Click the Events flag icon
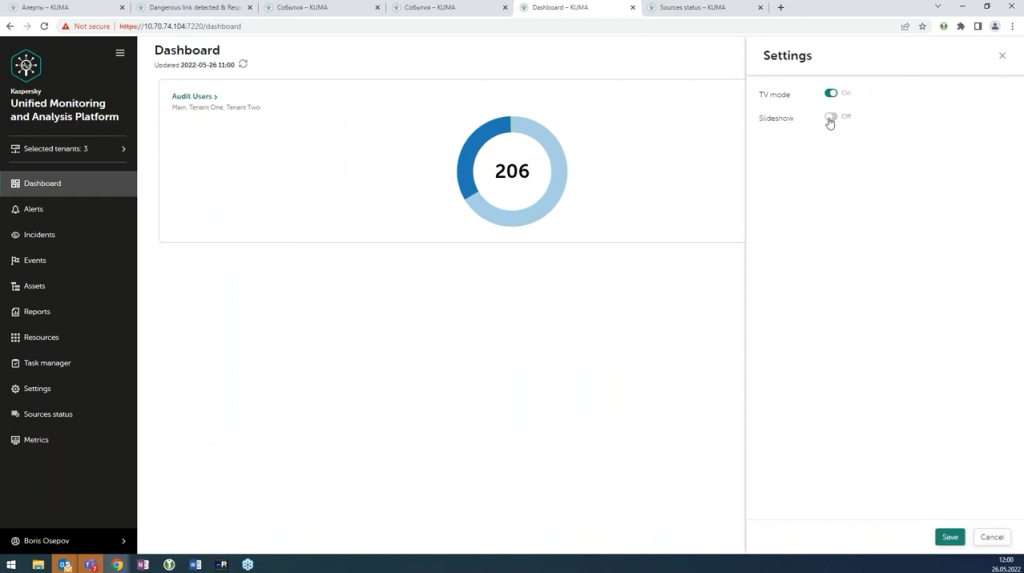The image size is (1024, 573). (x=15, y=260)
